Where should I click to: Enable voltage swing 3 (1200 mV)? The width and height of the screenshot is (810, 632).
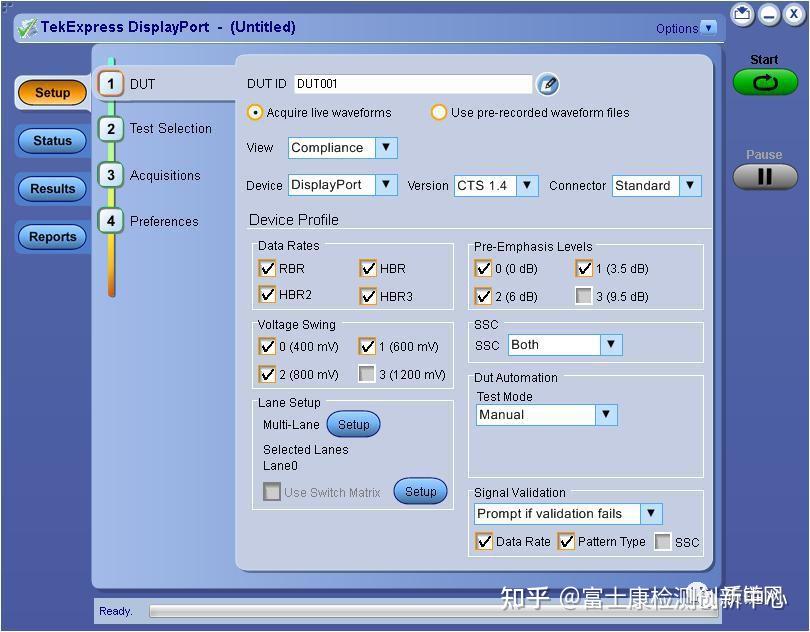[x=367, y=374]
